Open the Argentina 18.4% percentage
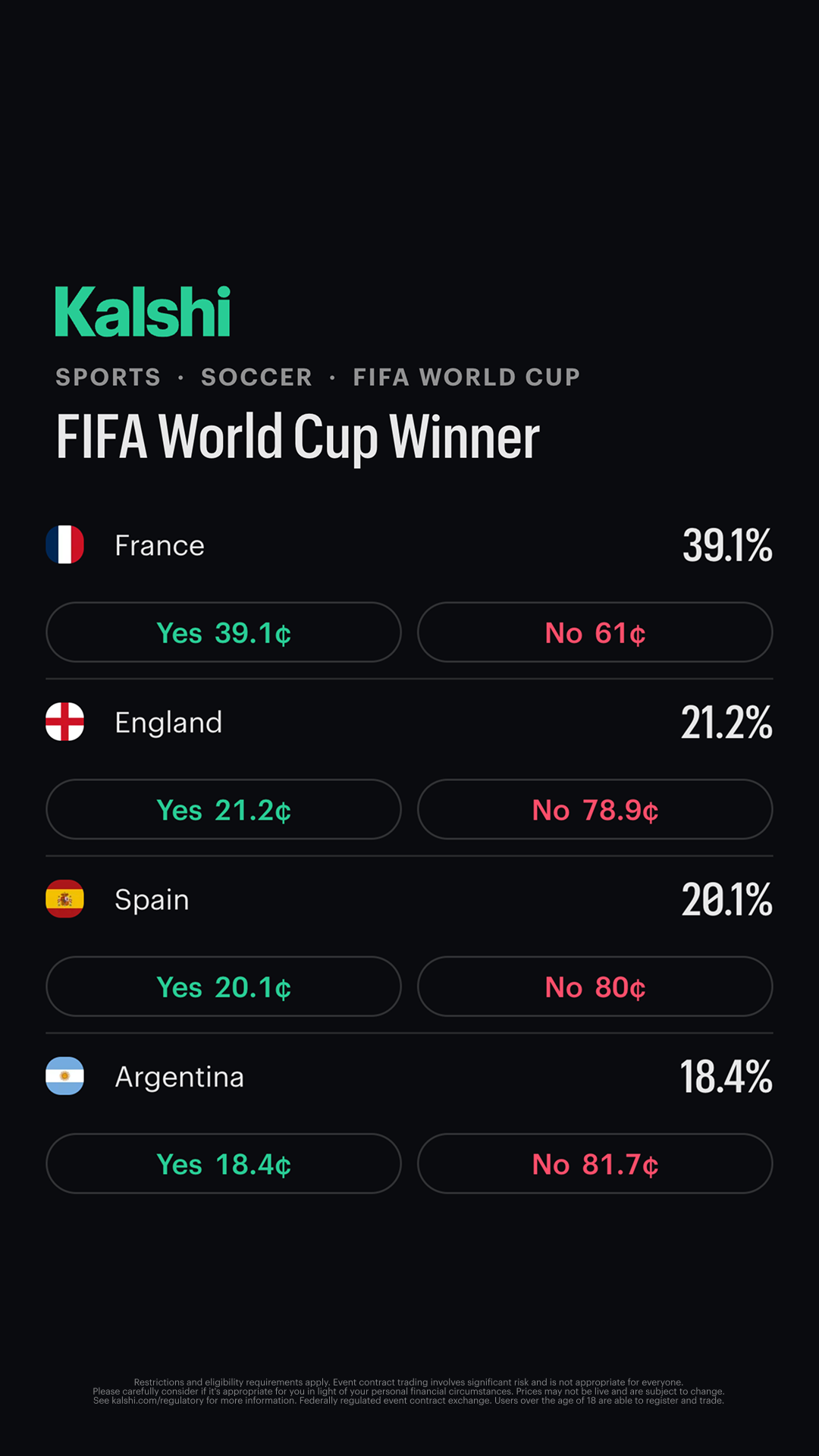 pyautogui.click(x=726, y=1077)
